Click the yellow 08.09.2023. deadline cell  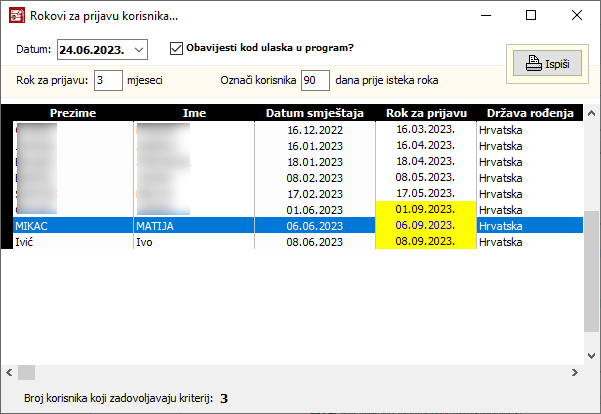[x=425, y=242]
